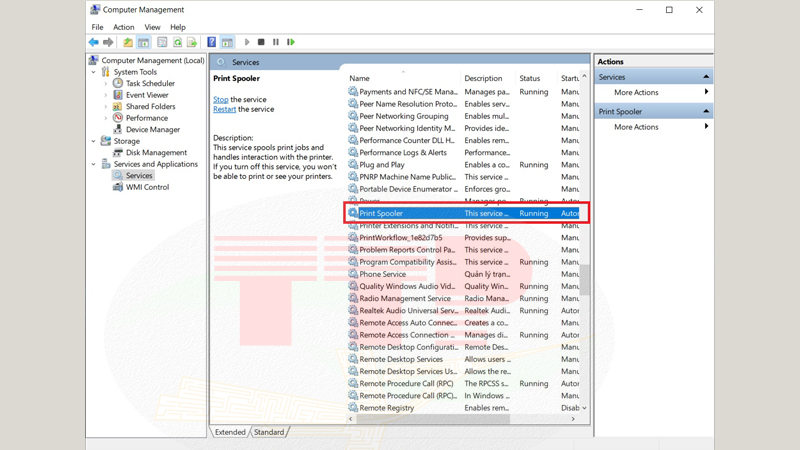Open the Action menu
The height and width of the screenshot is (450, 800).
click(x=124, y=27)
